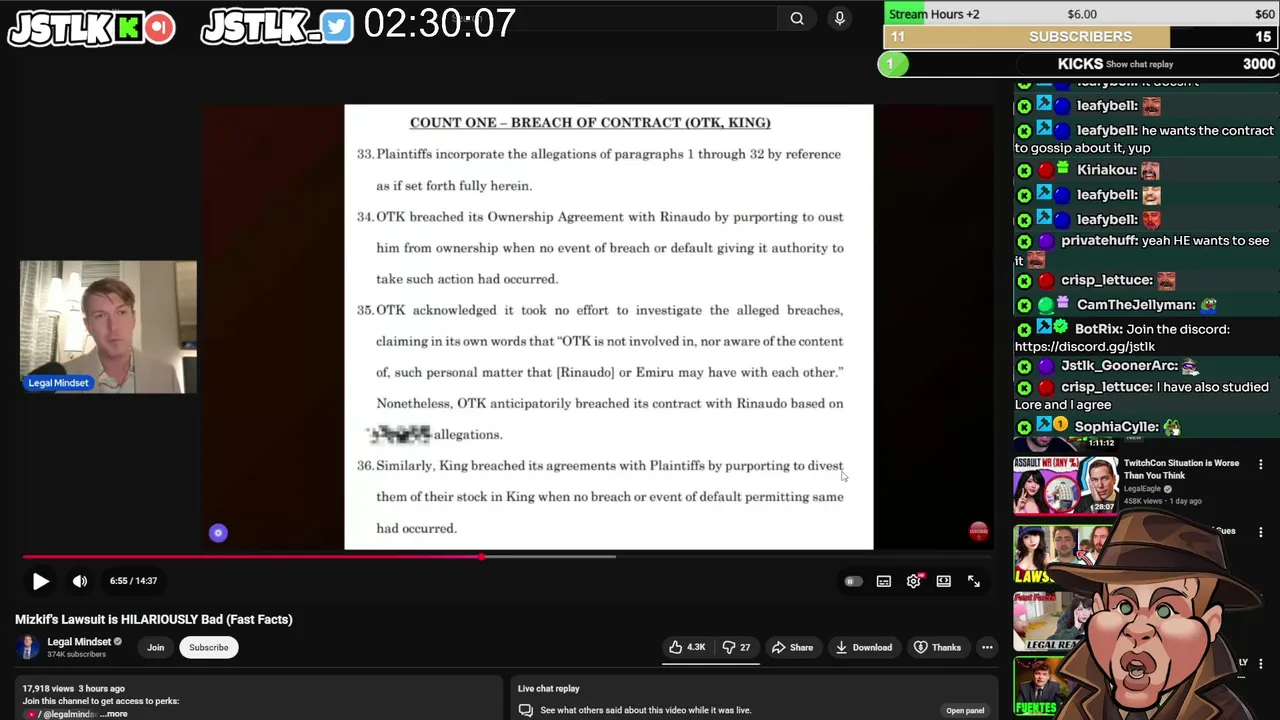Play the paused YouTube video

click(x=40, y=581)
